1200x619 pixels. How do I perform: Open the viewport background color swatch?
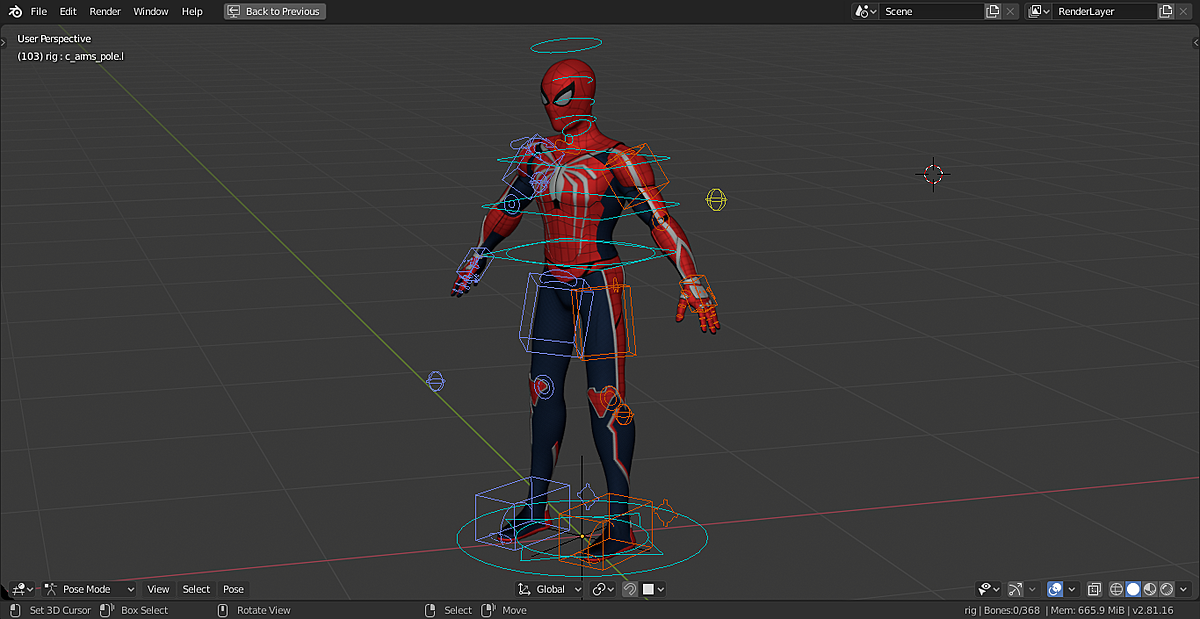click(646, 589)
